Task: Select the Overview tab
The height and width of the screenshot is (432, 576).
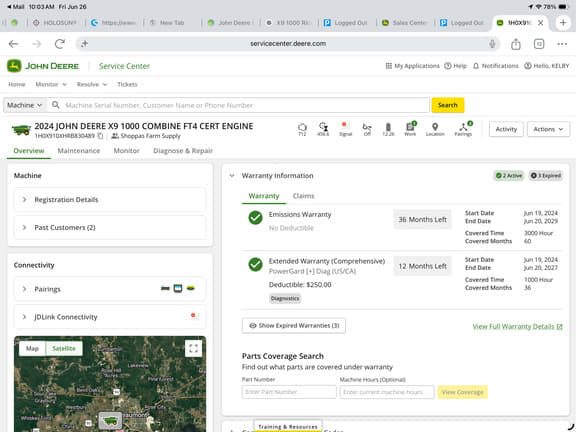Action: 29,151
